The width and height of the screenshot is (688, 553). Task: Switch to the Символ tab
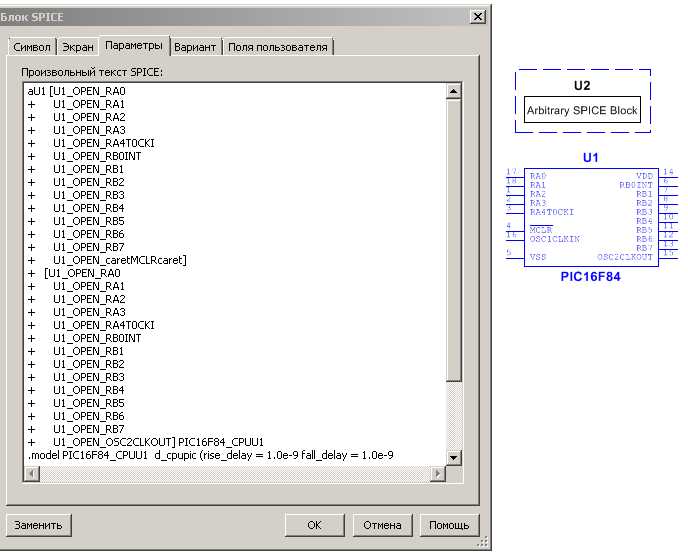pos(32,47)
